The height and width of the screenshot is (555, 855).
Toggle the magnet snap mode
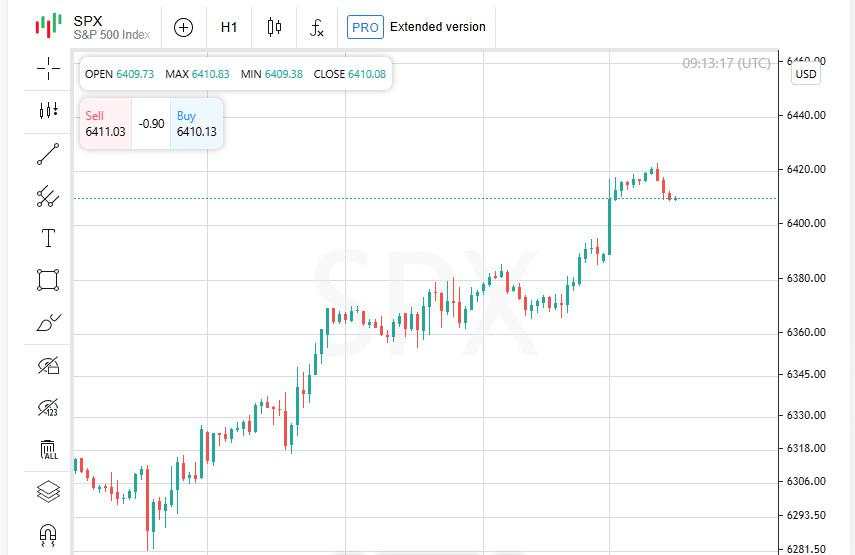click(x=48, y=535)
